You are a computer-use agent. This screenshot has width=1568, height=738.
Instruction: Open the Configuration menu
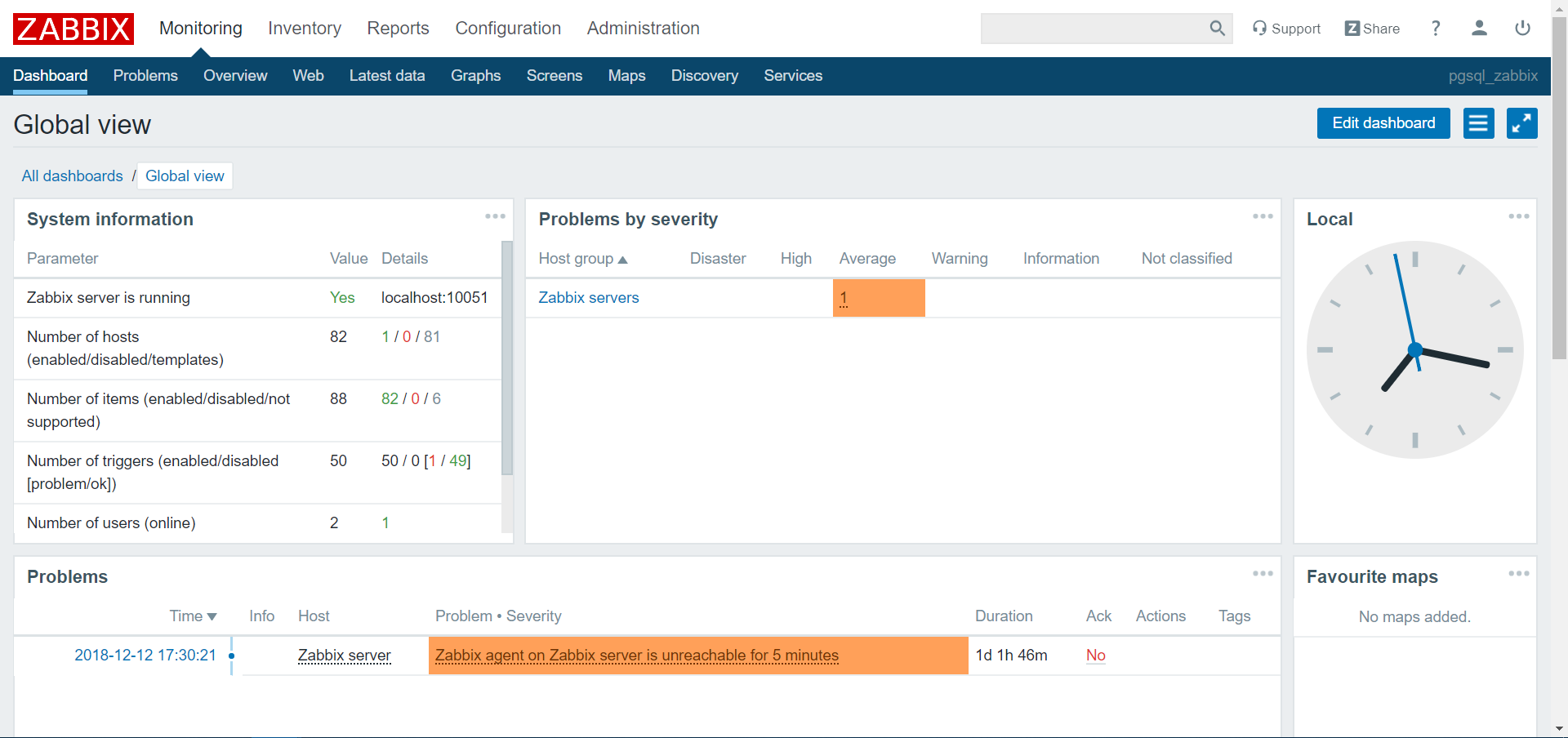508,29
